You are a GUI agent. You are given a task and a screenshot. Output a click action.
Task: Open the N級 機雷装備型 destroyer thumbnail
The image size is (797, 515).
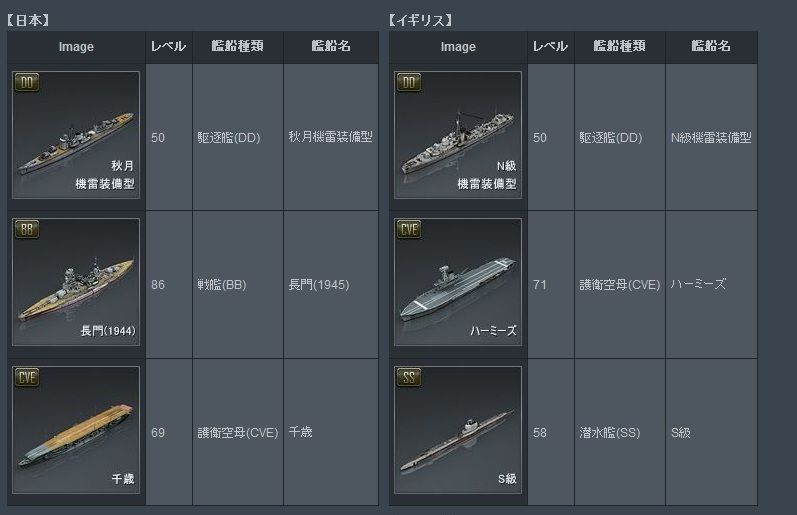(458, 135)
